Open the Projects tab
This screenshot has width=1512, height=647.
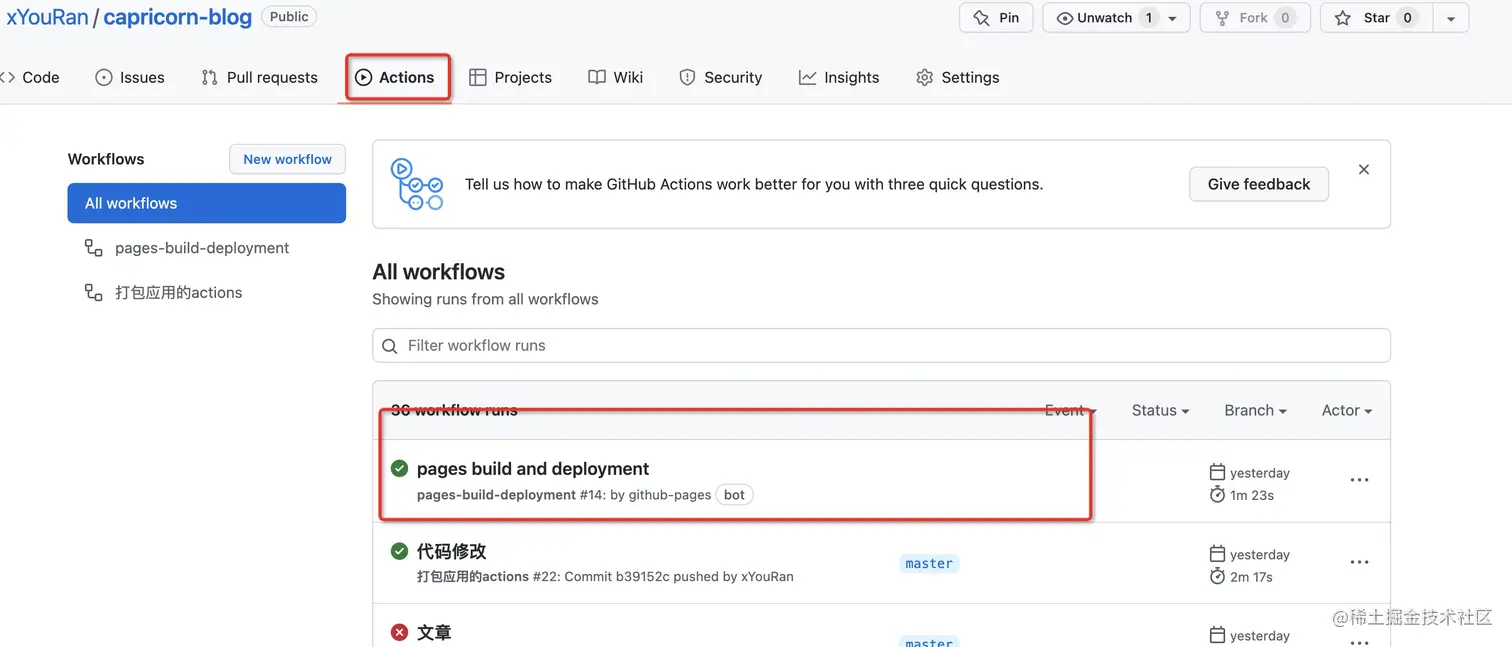tap(510, 77)
